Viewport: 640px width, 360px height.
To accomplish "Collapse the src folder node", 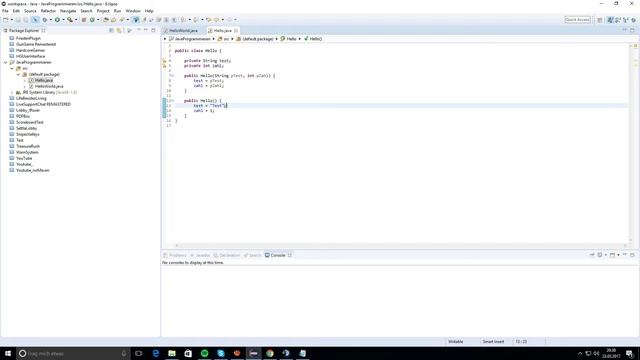I will pos(12,69).
